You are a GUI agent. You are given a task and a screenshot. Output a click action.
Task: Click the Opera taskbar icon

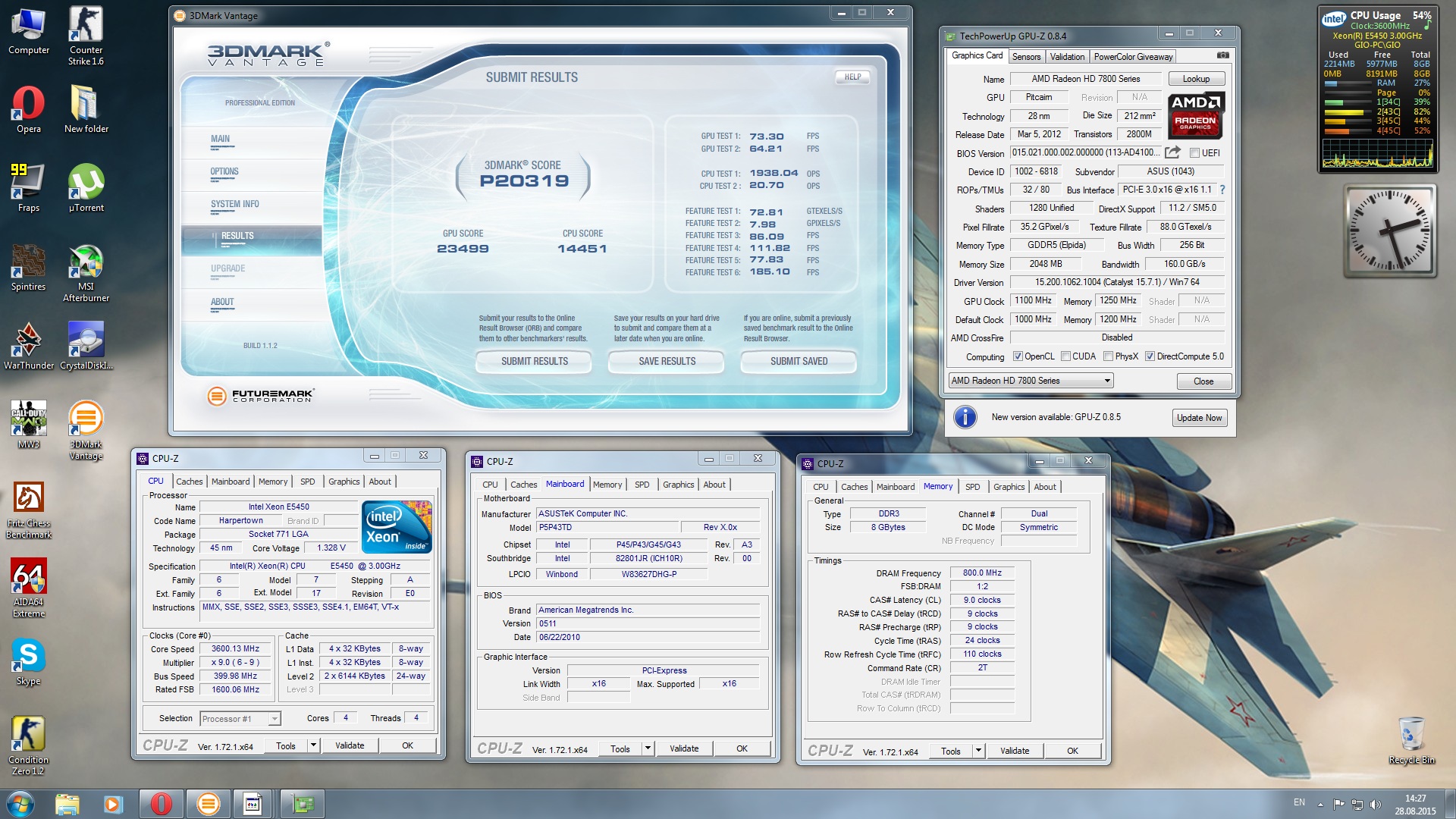tap(161, 803)
